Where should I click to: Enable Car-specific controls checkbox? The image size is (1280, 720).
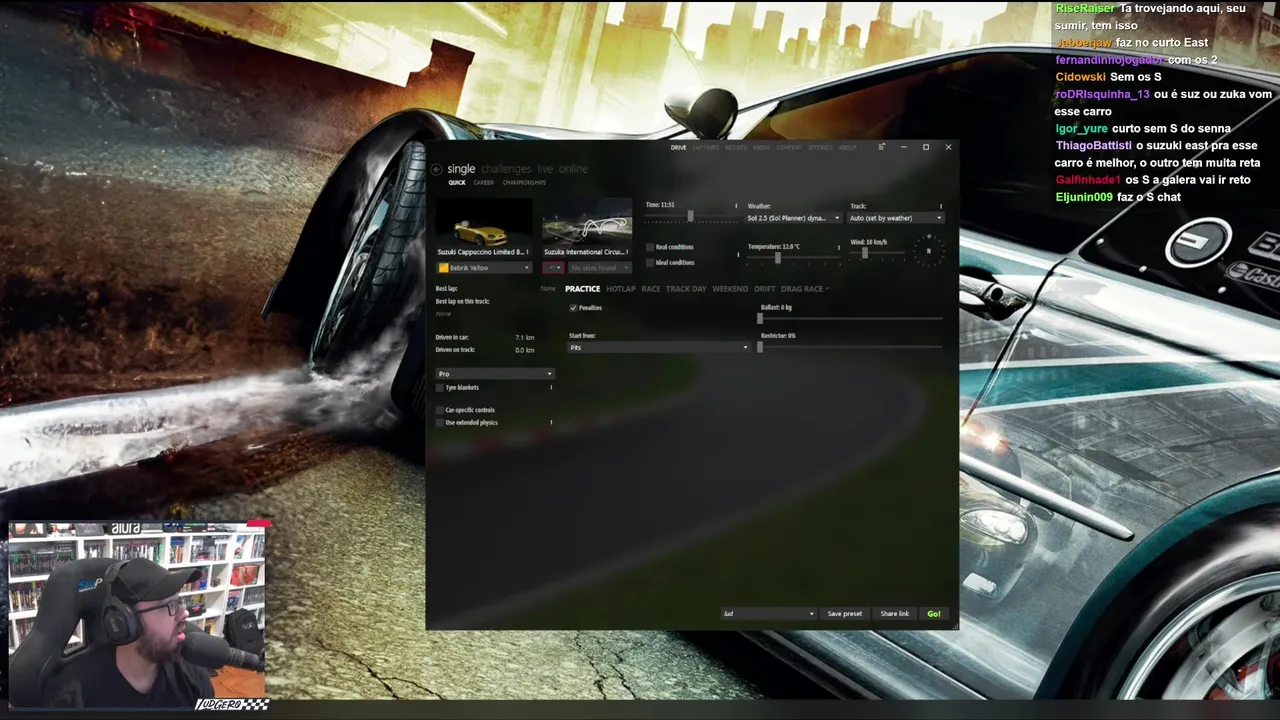click(440, 410)
